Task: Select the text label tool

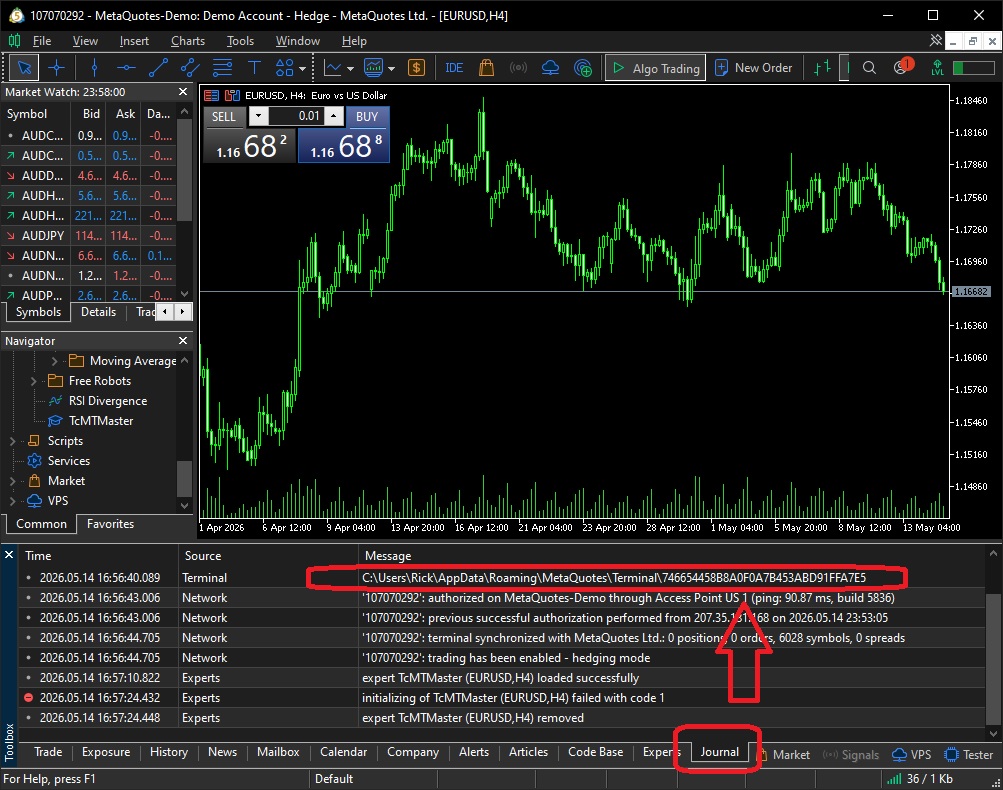Action: (x=254, y=68)
